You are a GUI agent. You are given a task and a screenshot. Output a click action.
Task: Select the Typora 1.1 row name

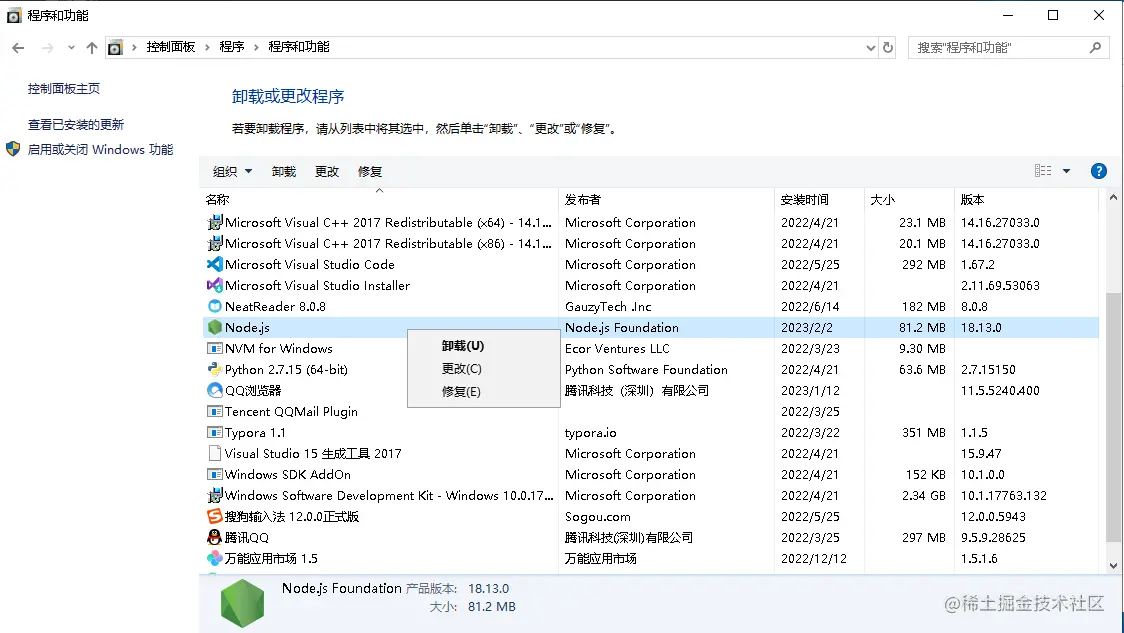pos(254,432)
